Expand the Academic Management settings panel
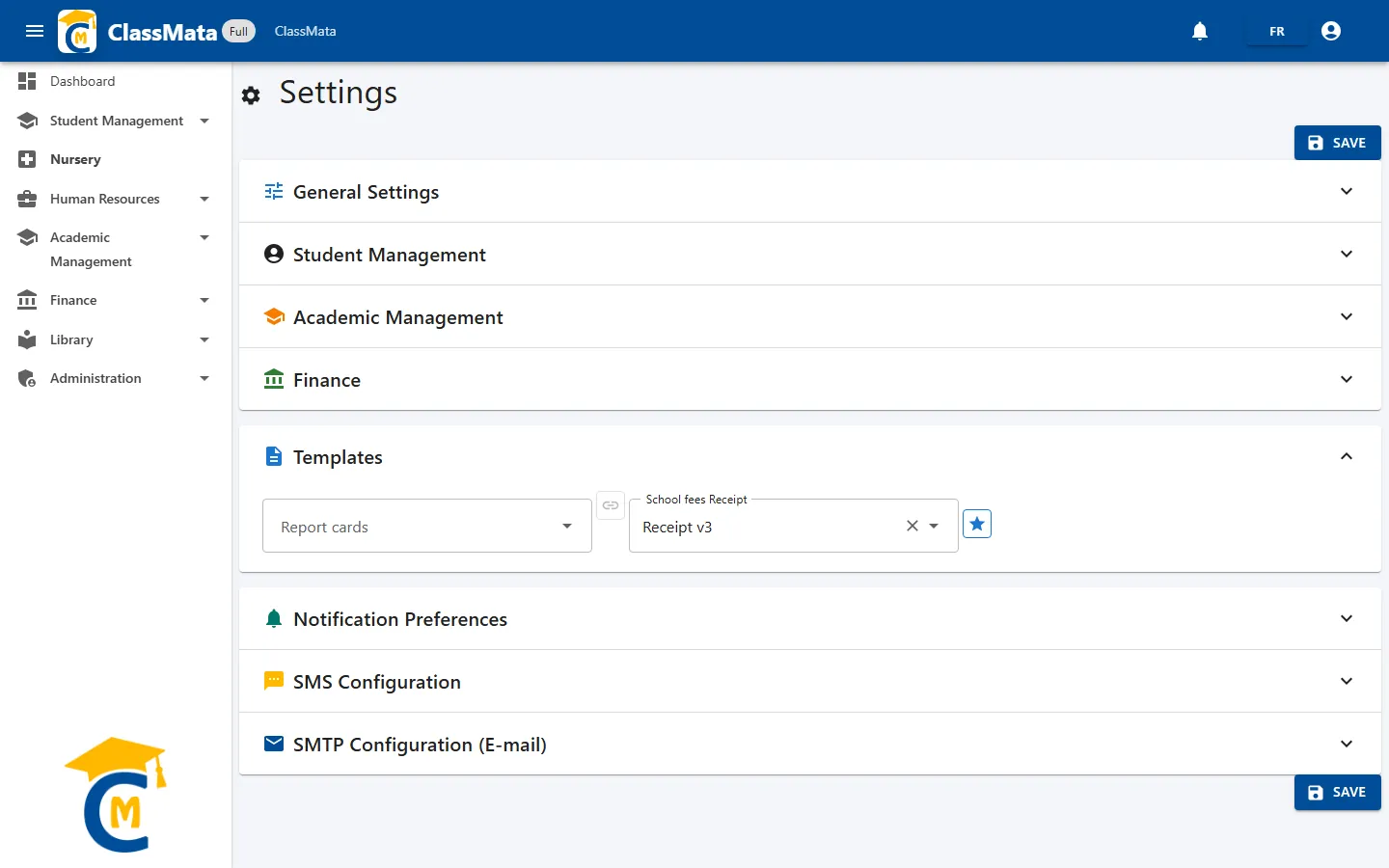This screenshot has width=1389, height=868. point(810,317)
